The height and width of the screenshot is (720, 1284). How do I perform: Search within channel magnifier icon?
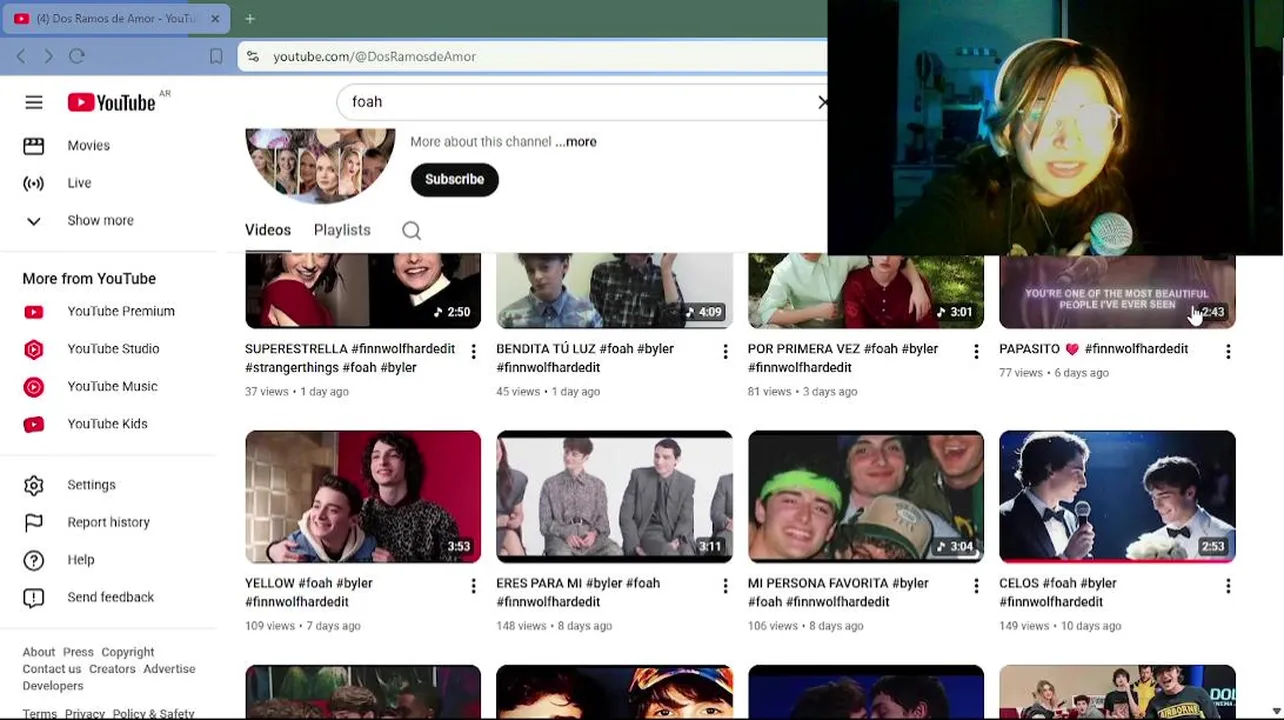[411, 231]
